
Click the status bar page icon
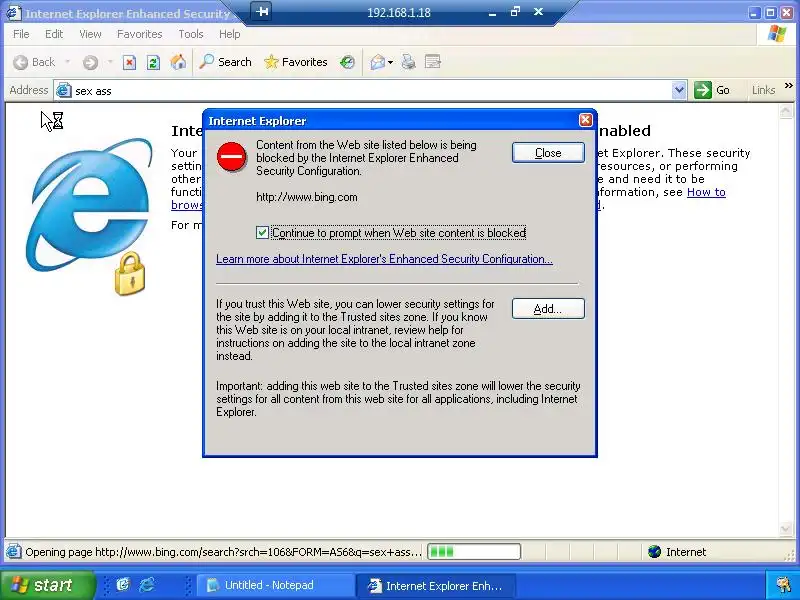(13, 552)
